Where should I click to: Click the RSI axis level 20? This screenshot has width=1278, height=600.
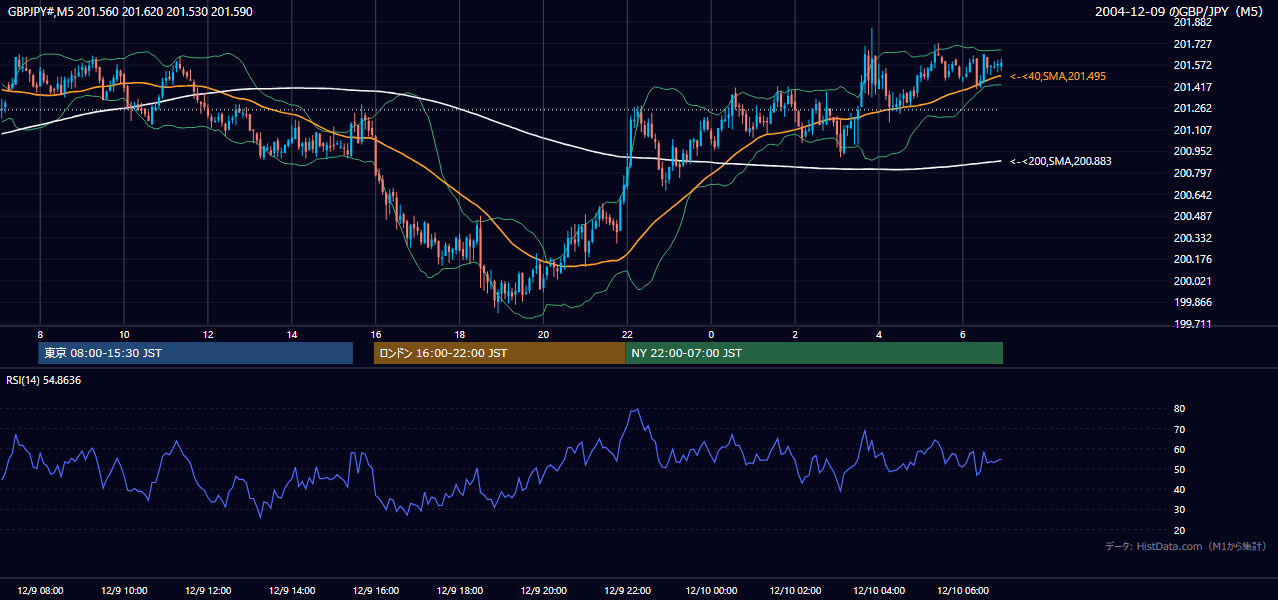tap(1179, 530)
